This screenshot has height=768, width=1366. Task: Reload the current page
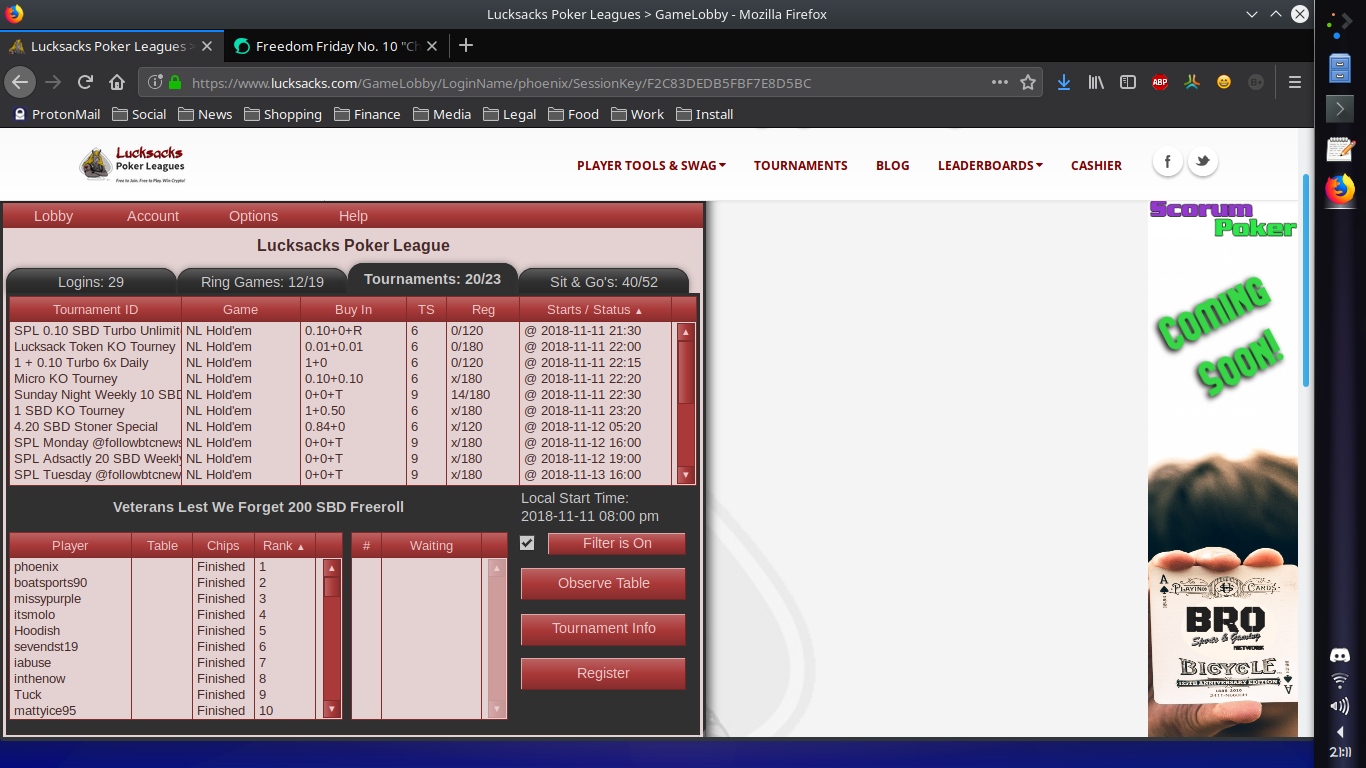[86, 82]
